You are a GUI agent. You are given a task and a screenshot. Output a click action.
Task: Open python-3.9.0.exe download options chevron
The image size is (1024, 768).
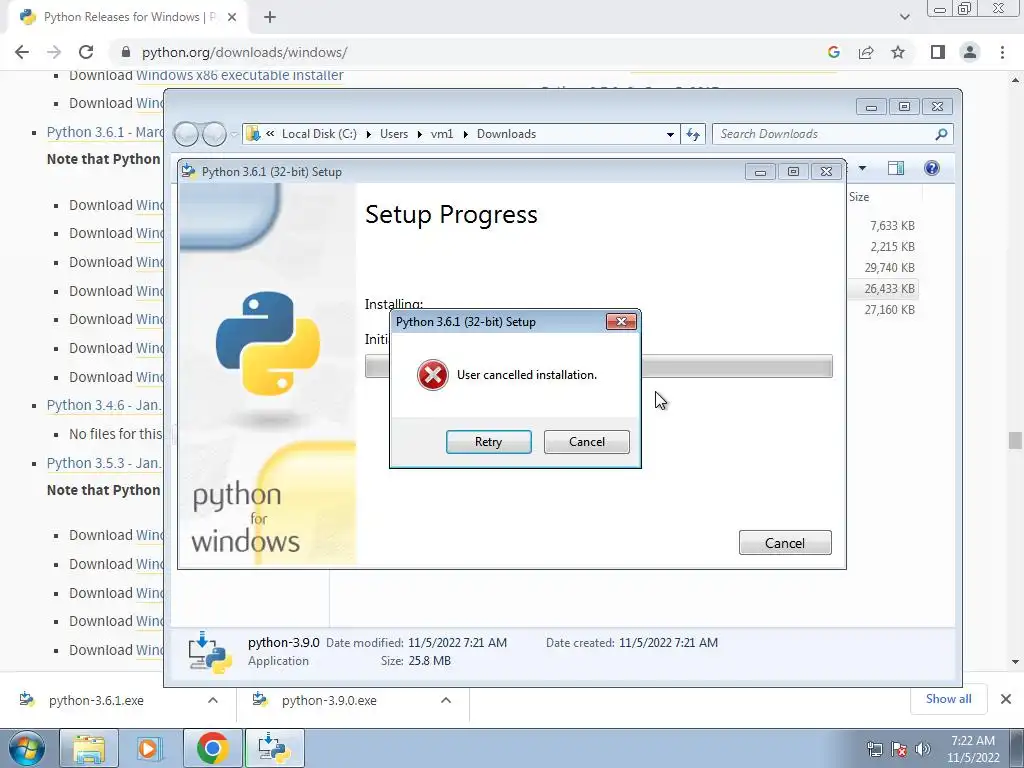446,700
